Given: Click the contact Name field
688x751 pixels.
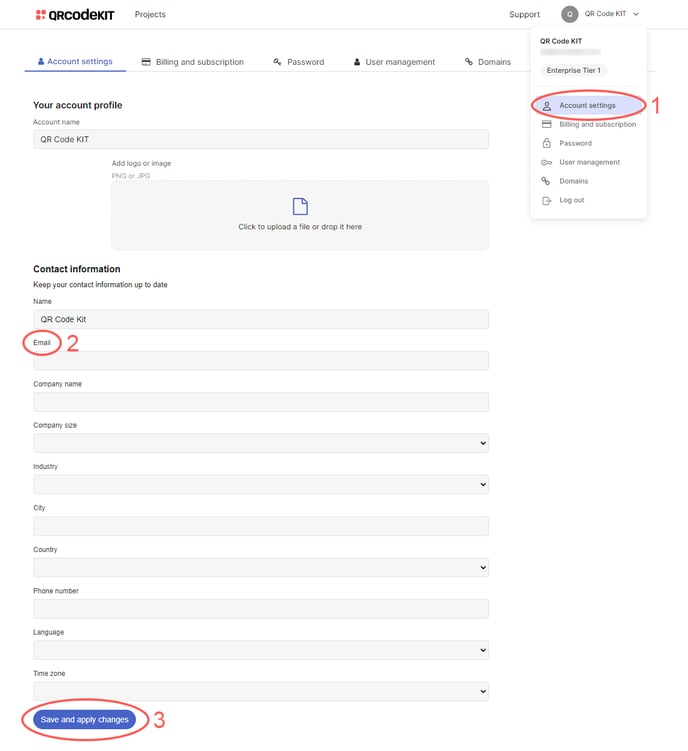Looking at the screenshot, I should [261, 319].
